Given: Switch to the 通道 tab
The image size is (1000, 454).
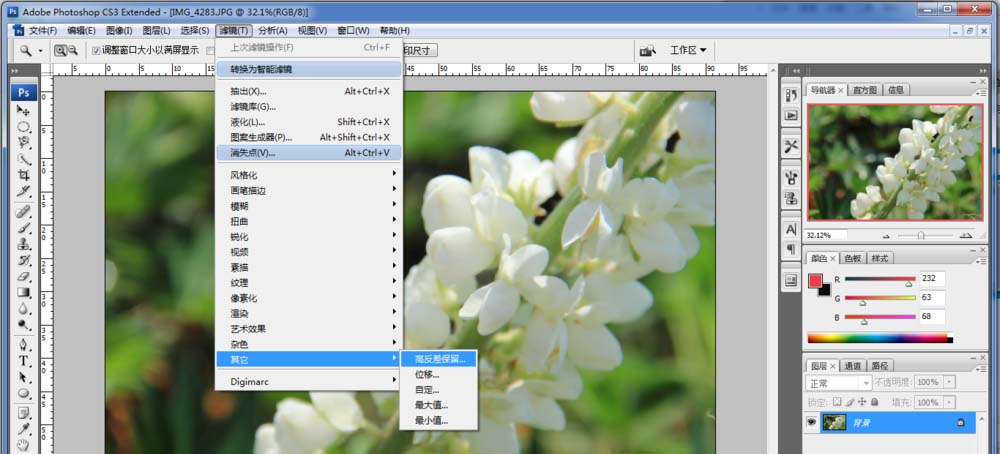Looking at the screenshot, I should click(x=853, y=366).
